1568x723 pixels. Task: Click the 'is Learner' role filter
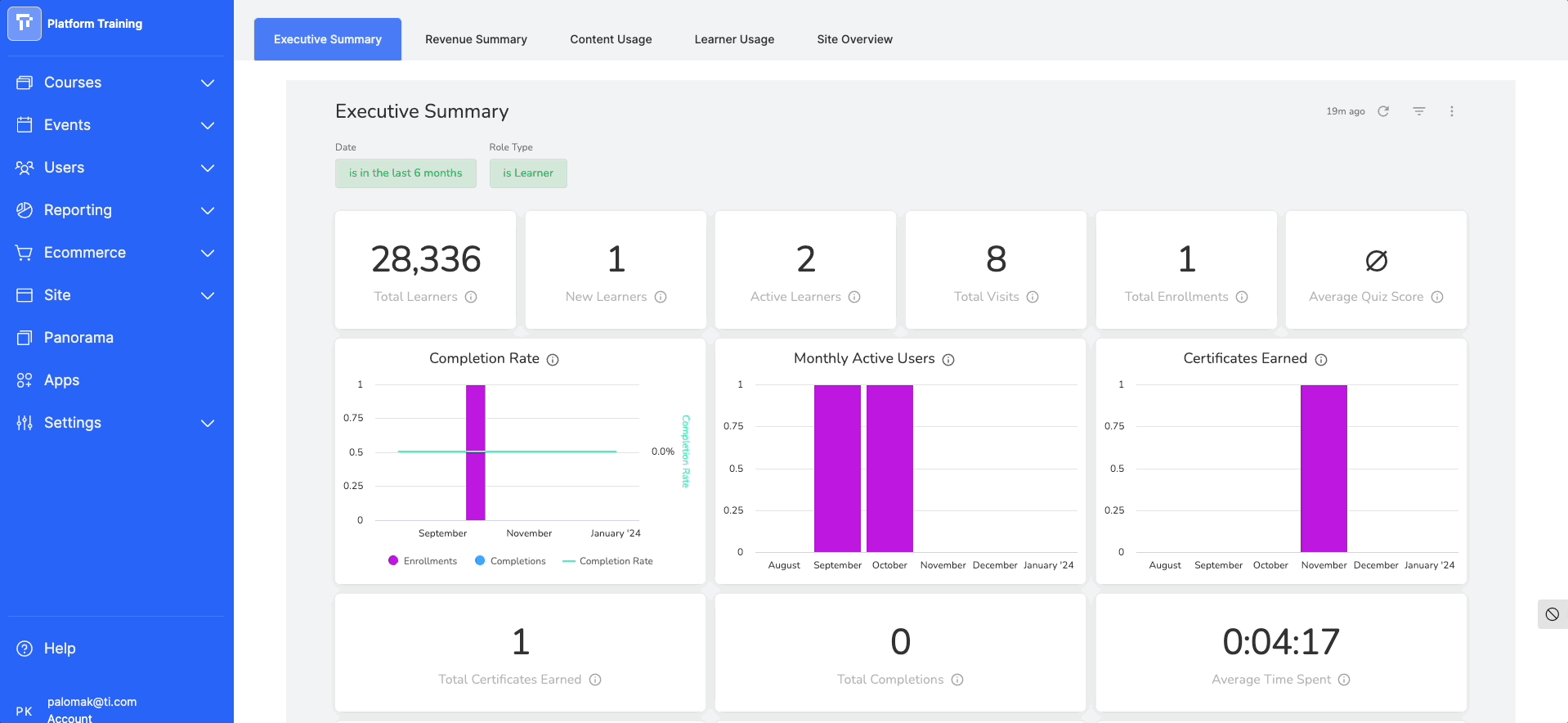pyautogui.click(x=528, y=173)
